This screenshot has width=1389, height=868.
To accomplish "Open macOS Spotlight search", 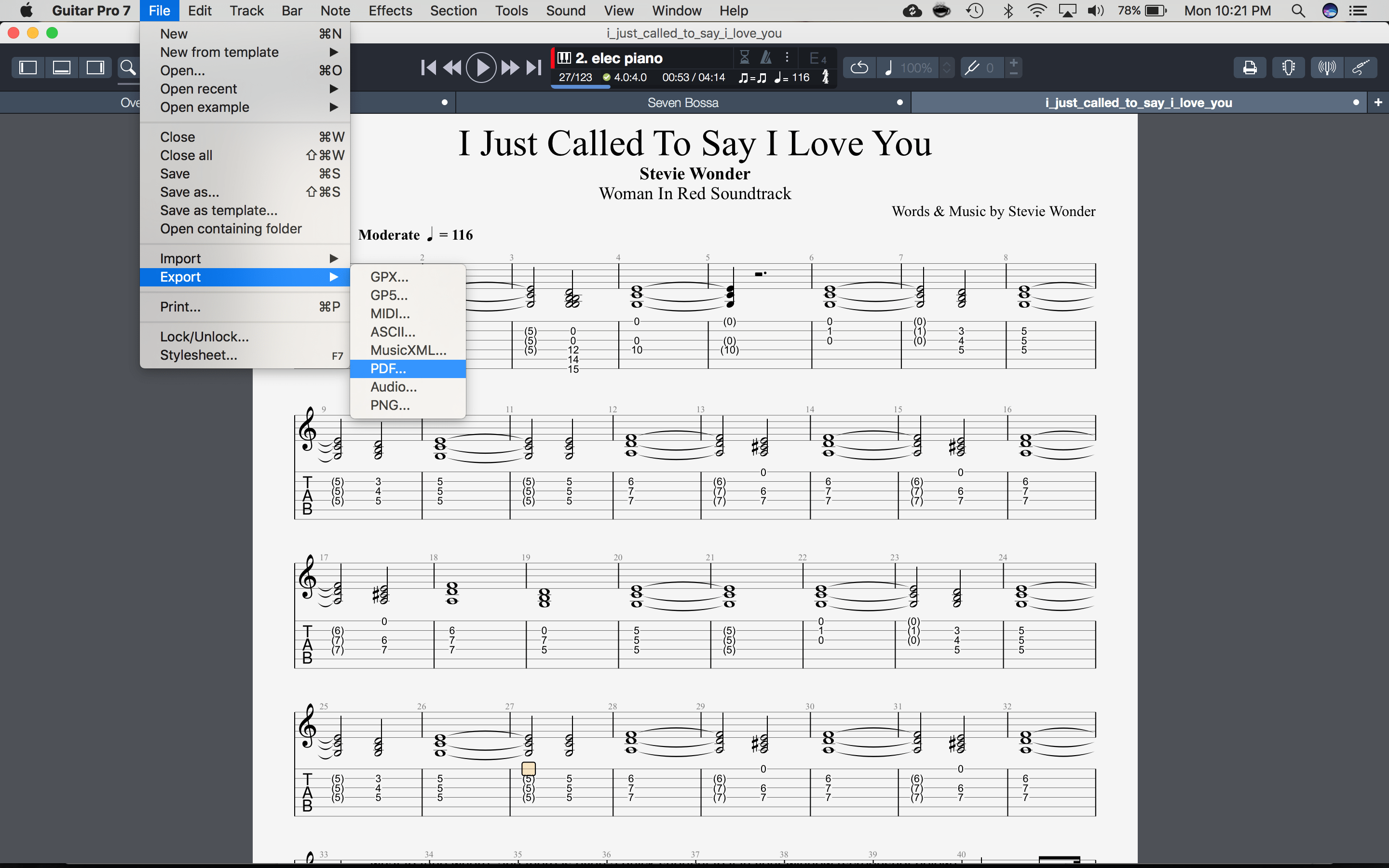I will [1298, 11].
